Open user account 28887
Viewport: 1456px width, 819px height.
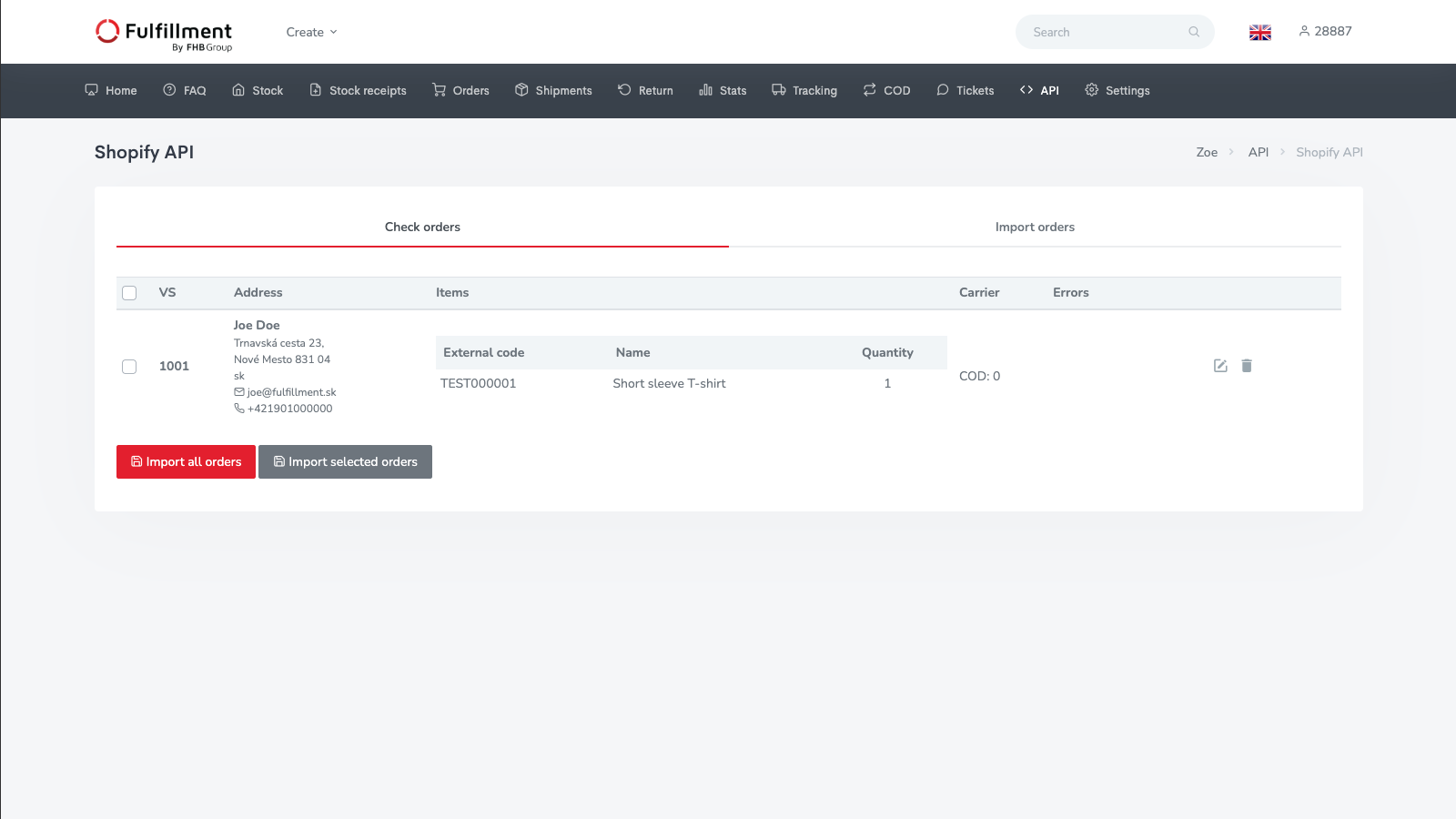(1325, 32)
